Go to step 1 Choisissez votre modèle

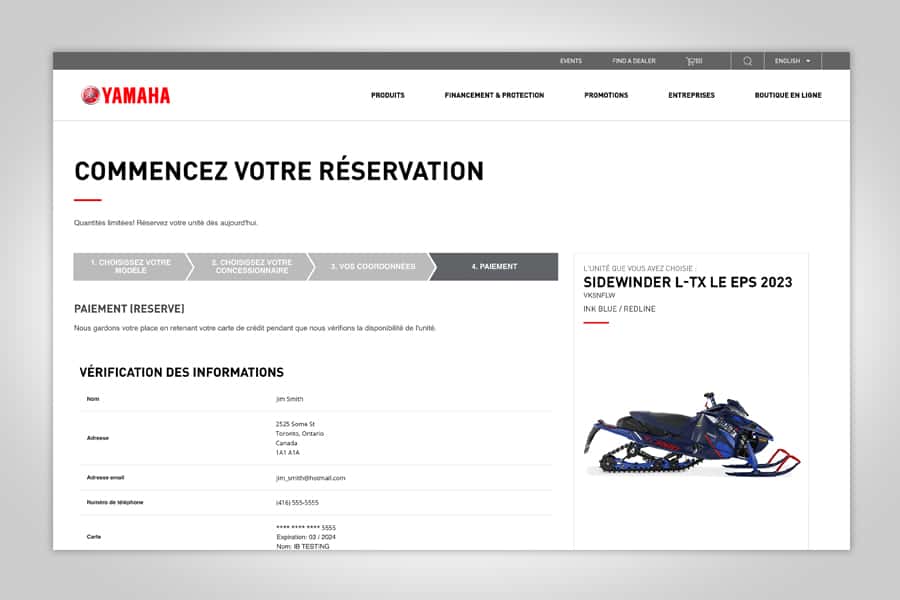[131, 266]
